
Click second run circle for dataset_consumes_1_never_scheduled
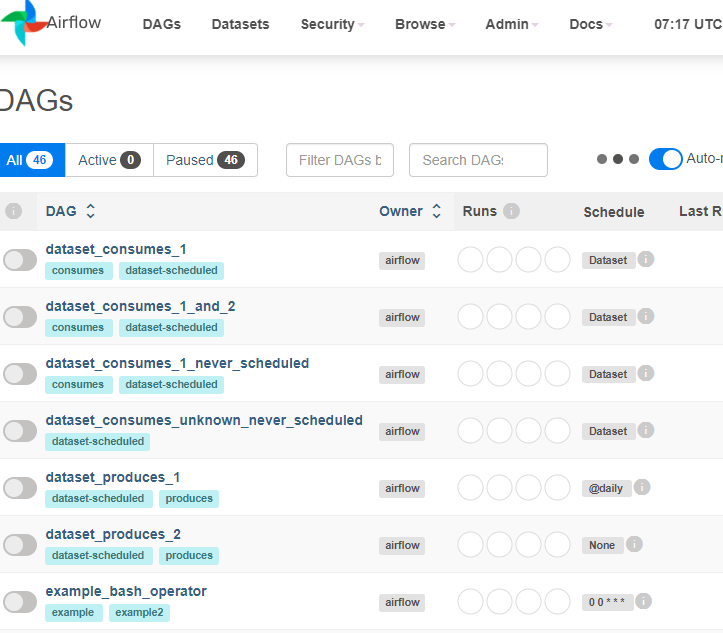[x=499, y=374]
